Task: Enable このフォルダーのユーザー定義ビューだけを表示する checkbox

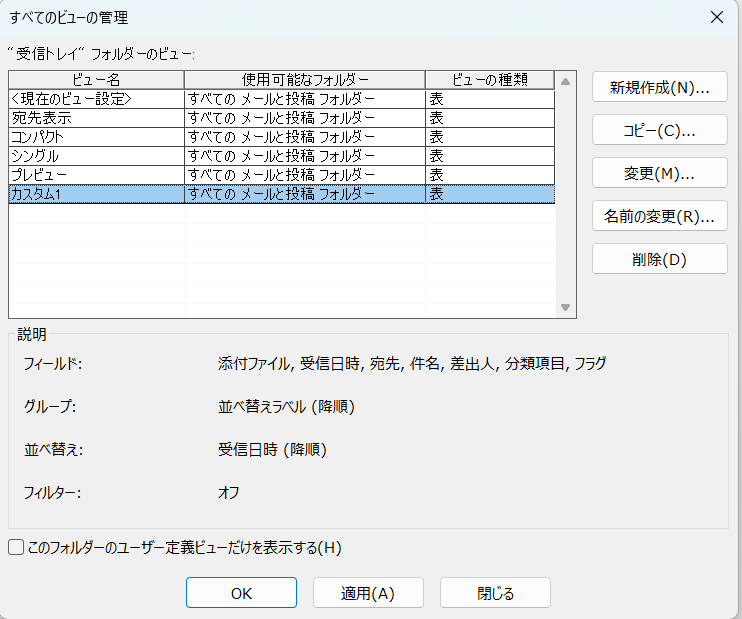Action: click(x=16, y=547)
